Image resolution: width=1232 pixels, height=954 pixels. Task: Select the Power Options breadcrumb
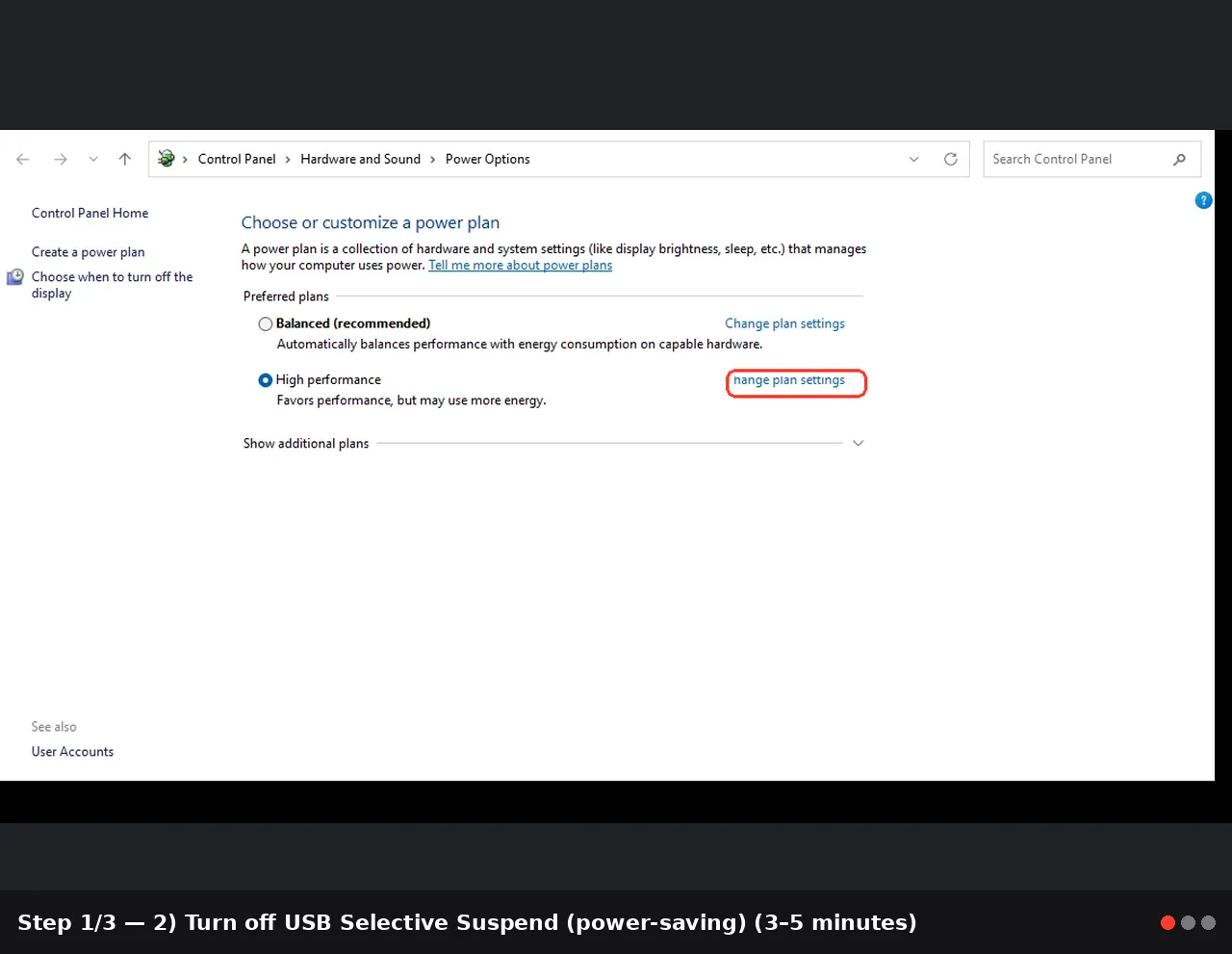pos(487,160)
